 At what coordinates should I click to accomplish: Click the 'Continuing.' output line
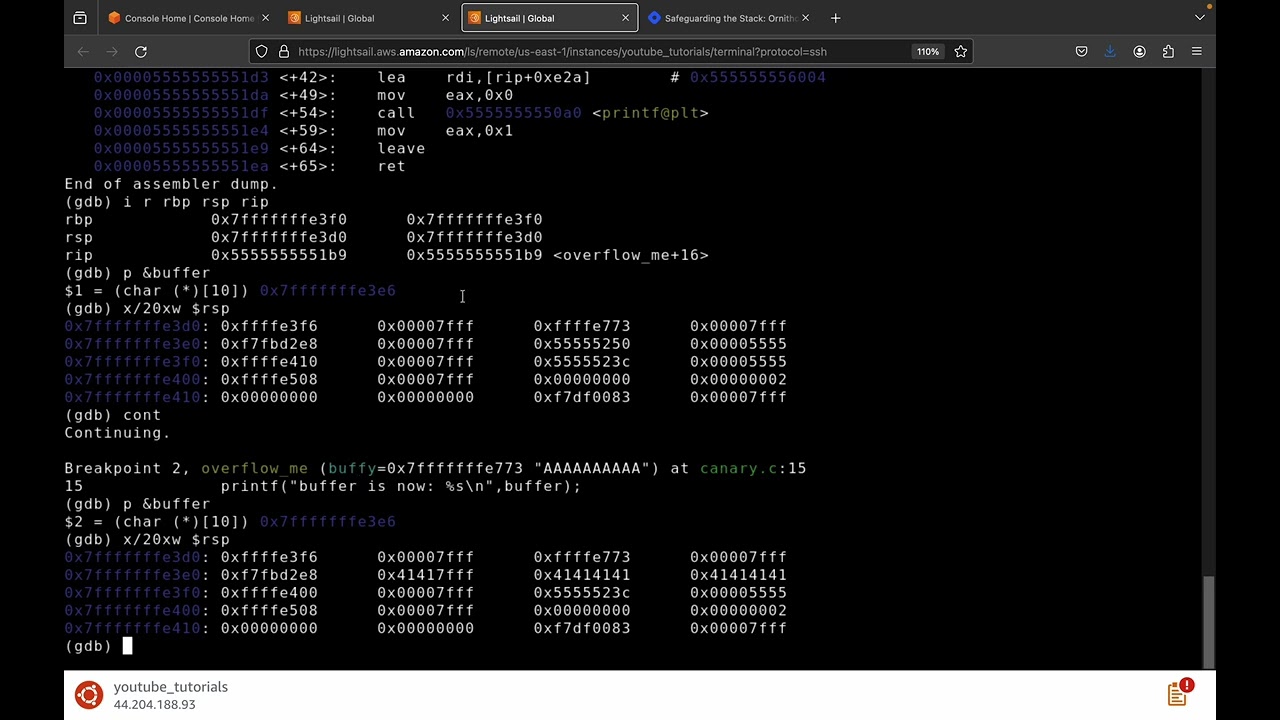(x=117, y=433)
